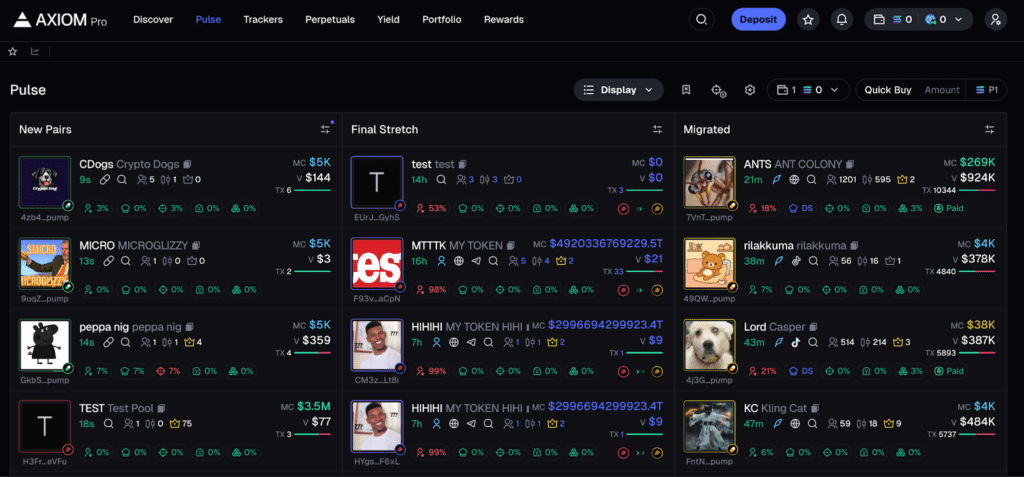Click the Deposit button
This screenshot has height=477, width=1024.
[x=758, y=20]
